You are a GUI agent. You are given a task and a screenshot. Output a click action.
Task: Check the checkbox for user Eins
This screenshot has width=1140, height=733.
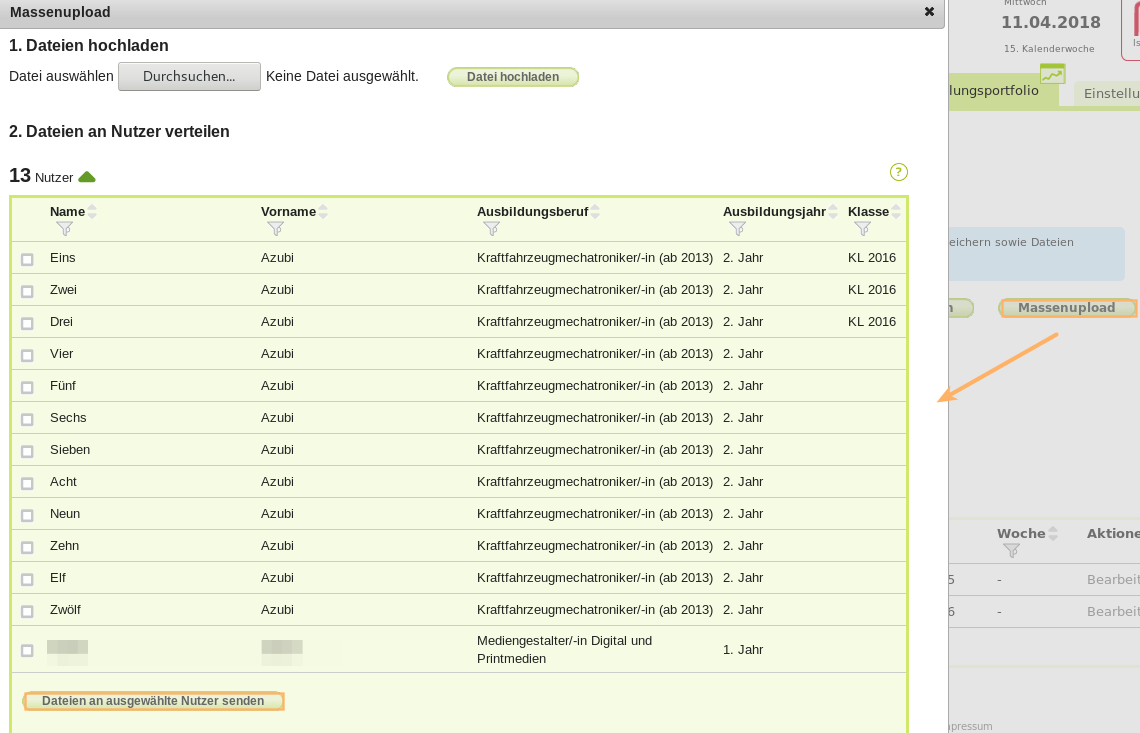pyautogui.click(x=27, y=257)
